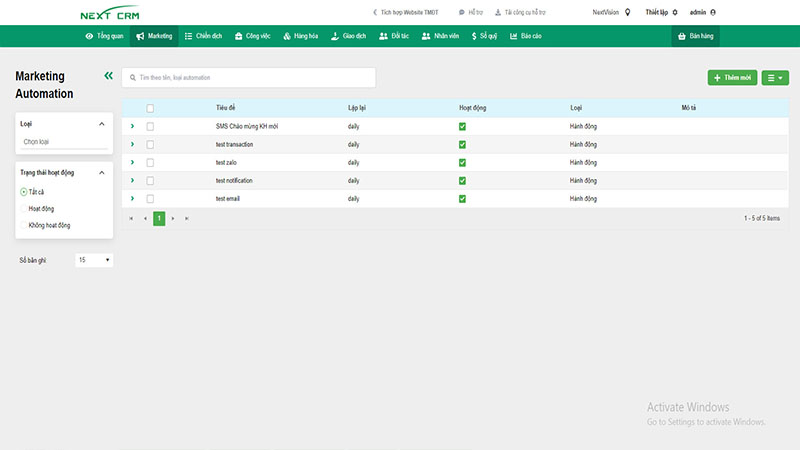Image resolution: width=800 pixels, height=450 pixels.
Task: Toggle the select-all header checkbox
Action: (x=150, y=108)
